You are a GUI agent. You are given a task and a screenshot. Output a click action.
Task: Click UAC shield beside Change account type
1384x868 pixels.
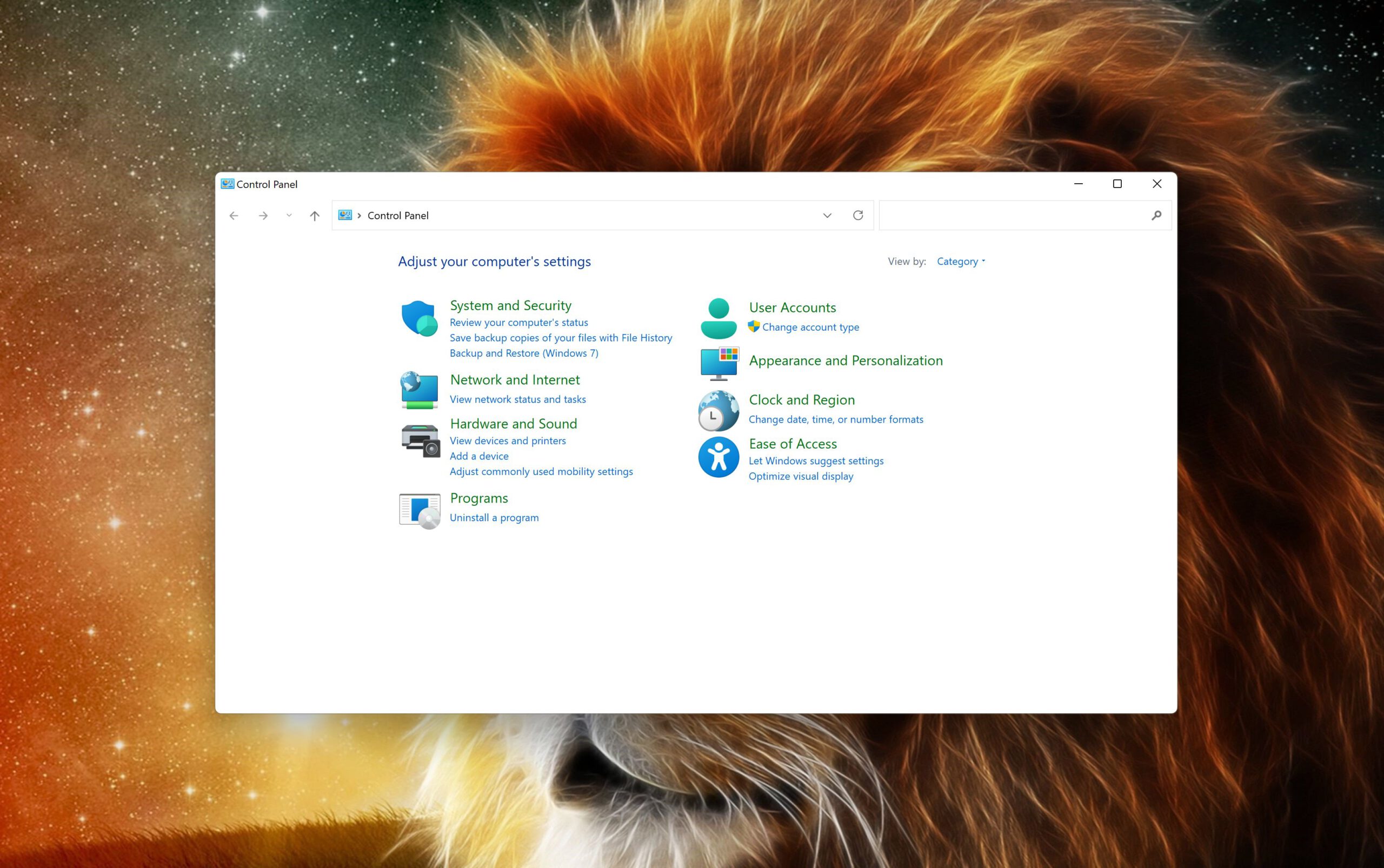click(754, 326)
